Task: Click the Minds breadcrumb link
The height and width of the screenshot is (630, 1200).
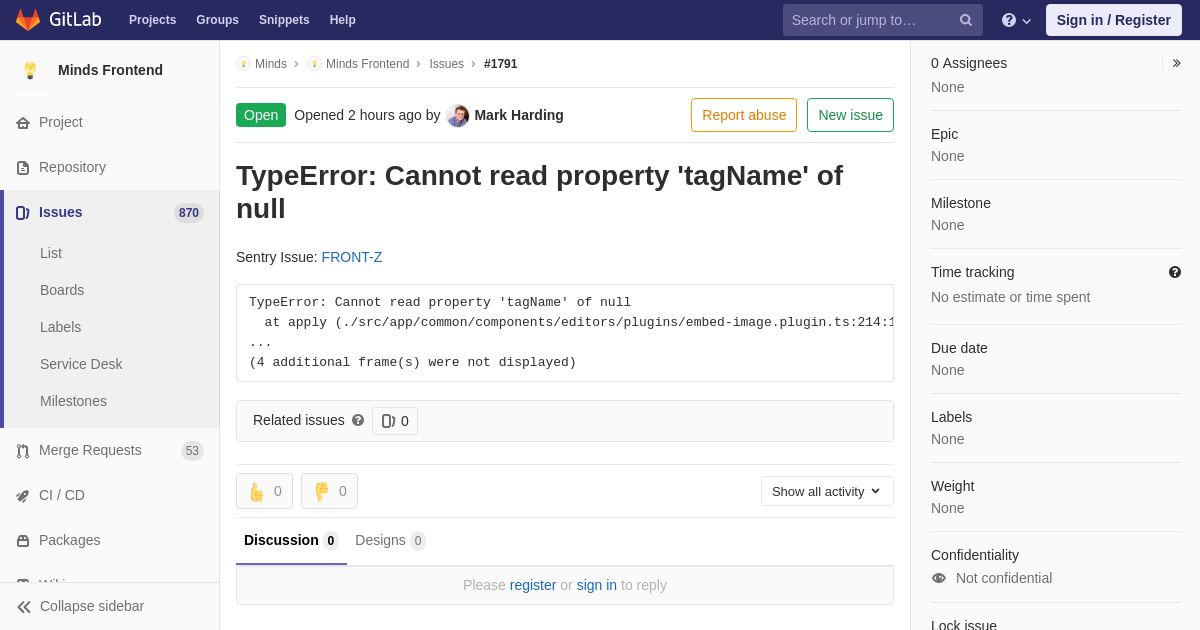Action: [x=271, y=64]
